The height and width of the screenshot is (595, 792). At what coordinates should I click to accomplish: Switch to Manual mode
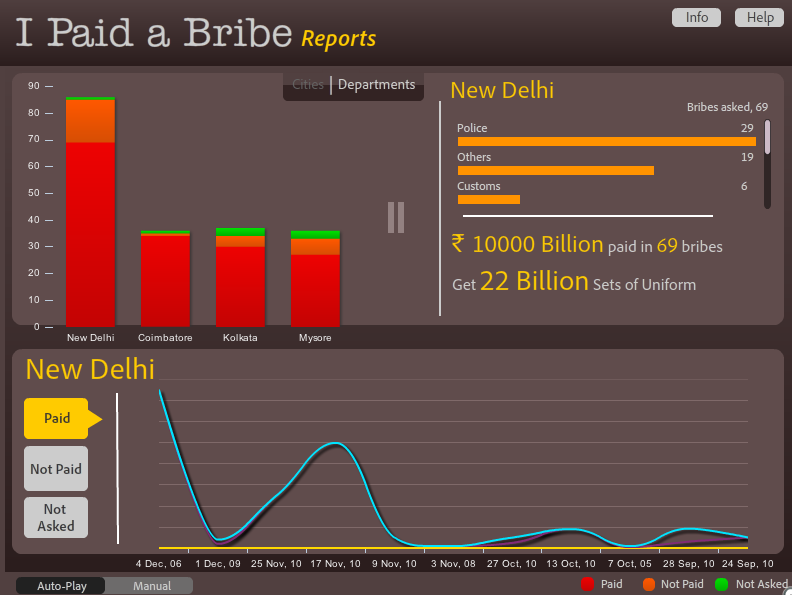(152, 586)
